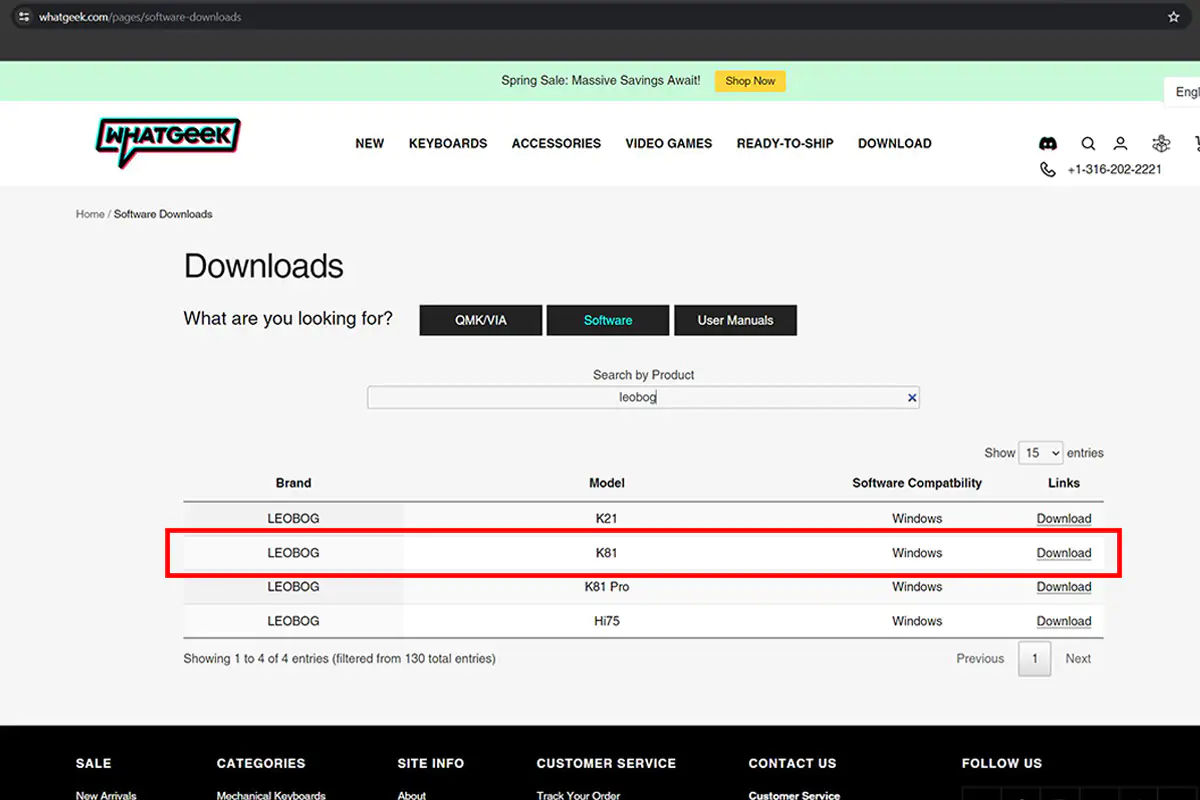Open the DOWNLOAD menu

coord(895,144)
